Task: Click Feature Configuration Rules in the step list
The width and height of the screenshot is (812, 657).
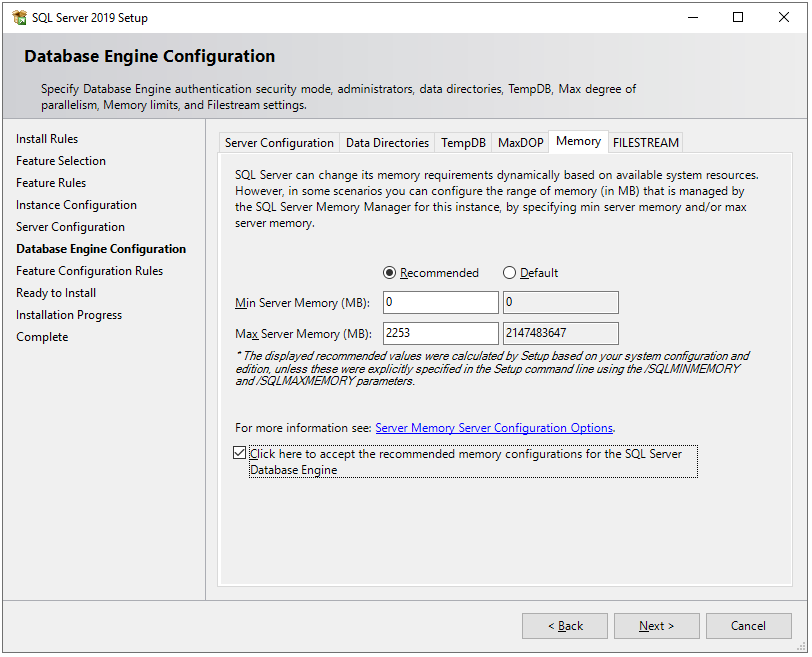Action: coord(90,271)
